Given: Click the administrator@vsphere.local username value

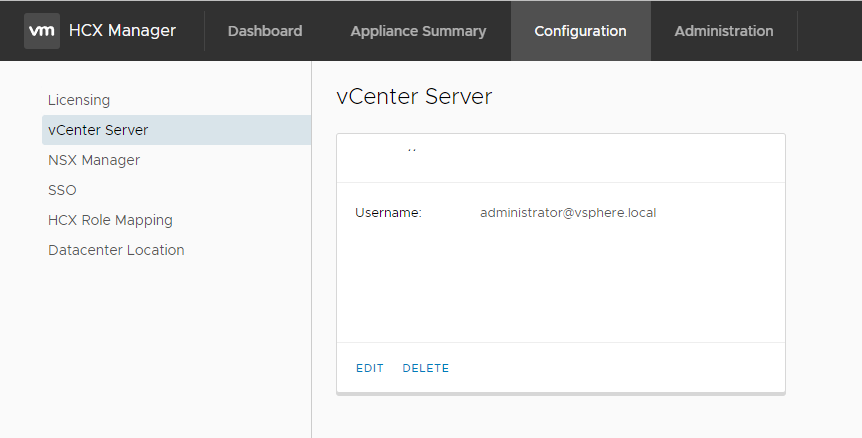Looking at the screenshot, I should tap(568, 212).
